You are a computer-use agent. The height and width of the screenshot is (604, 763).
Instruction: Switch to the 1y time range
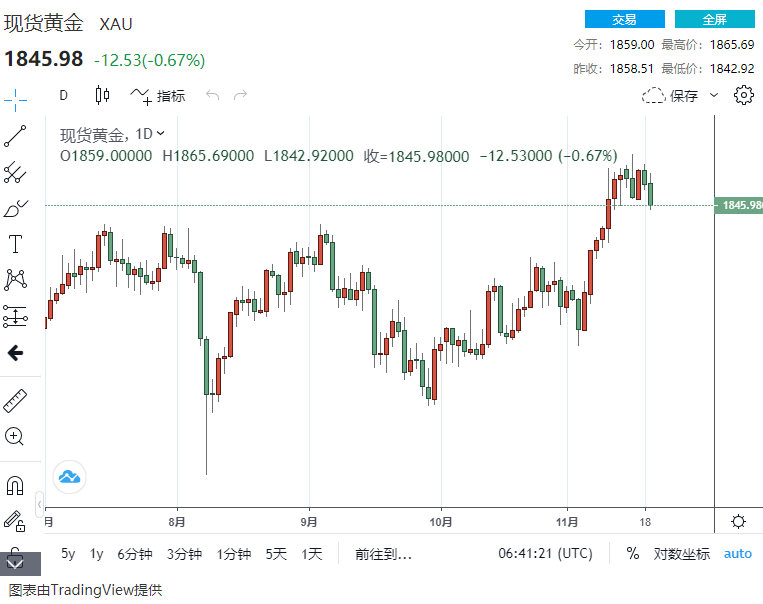coord(96,553)
